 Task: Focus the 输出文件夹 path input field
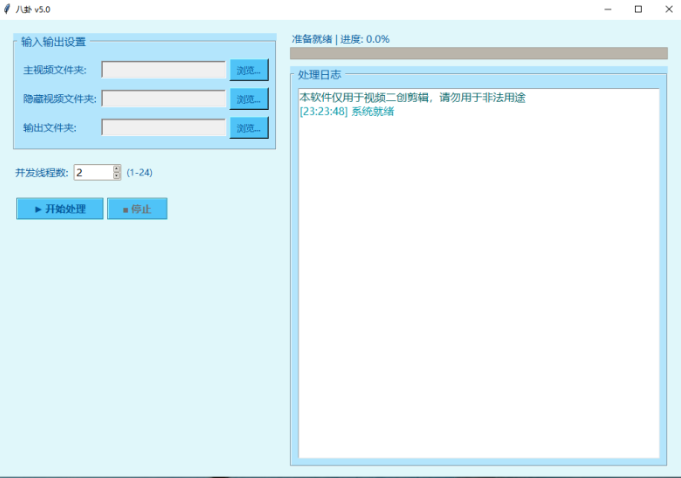click(x=164, y=128)
